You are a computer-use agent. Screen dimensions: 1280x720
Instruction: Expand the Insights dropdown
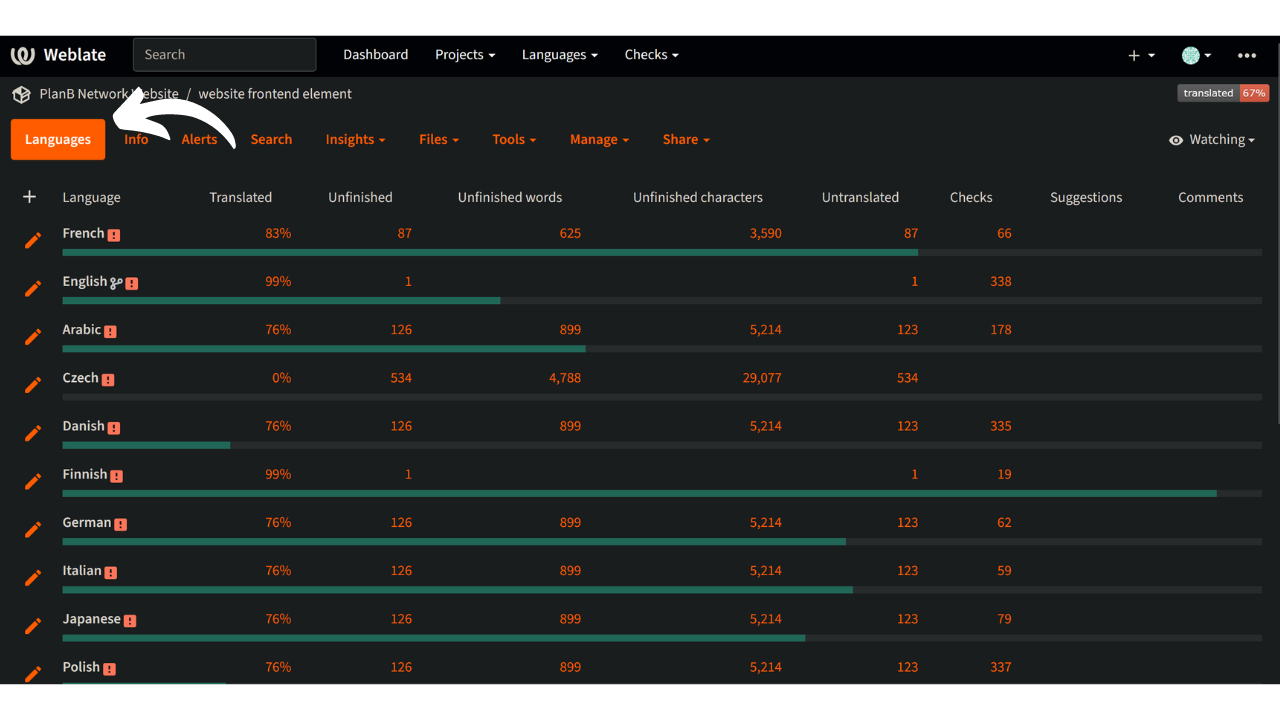point(355,140)
